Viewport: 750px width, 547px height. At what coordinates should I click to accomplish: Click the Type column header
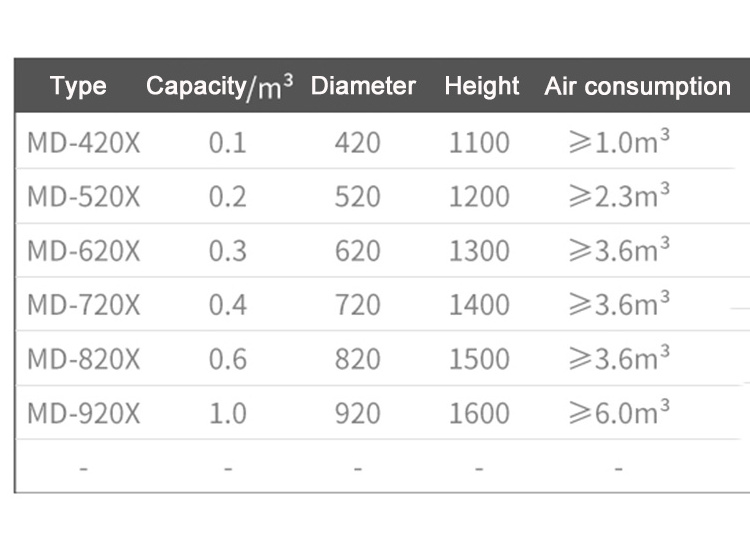pos(78,86)
